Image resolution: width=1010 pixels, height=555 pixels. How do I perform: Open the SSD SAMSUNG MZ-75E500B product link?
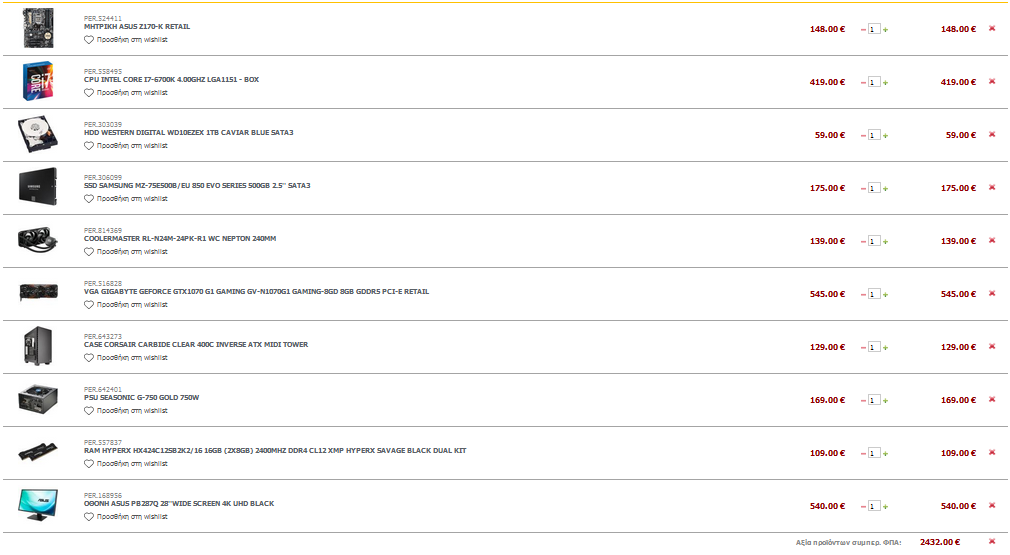197,185
